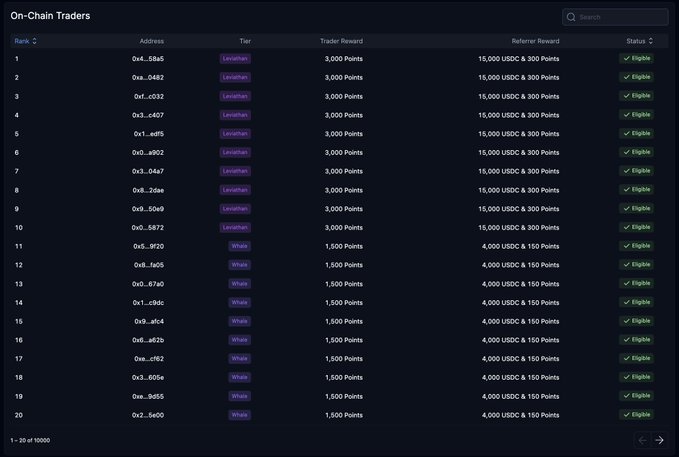This screenshot has height=457, width=679.
Task: Click Eligible status for 0x8...fa05
Action: [x=636, y=265]
